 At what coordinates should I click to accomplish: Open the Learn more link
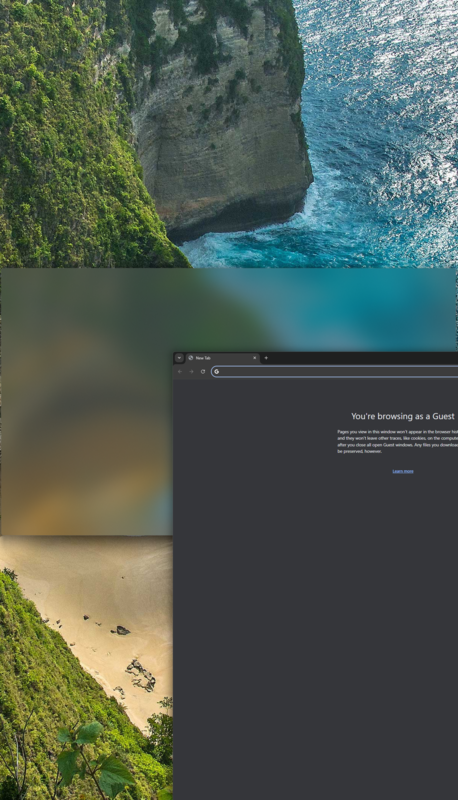(403, 471)
